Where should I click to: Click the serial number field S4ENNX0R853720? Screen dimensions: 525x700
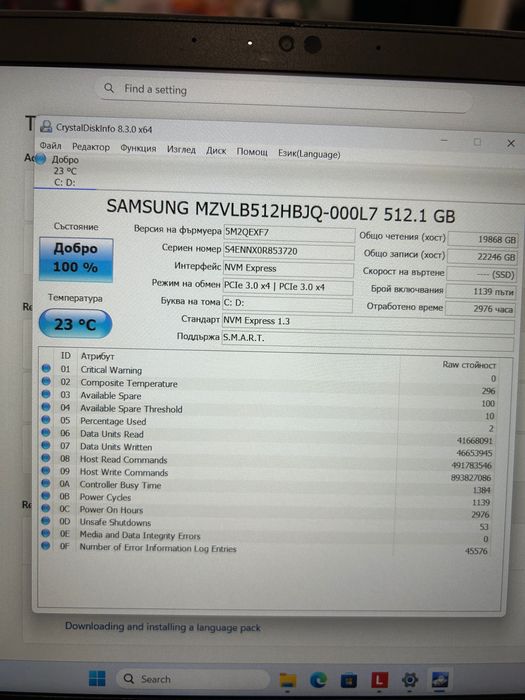pos(288,251)
